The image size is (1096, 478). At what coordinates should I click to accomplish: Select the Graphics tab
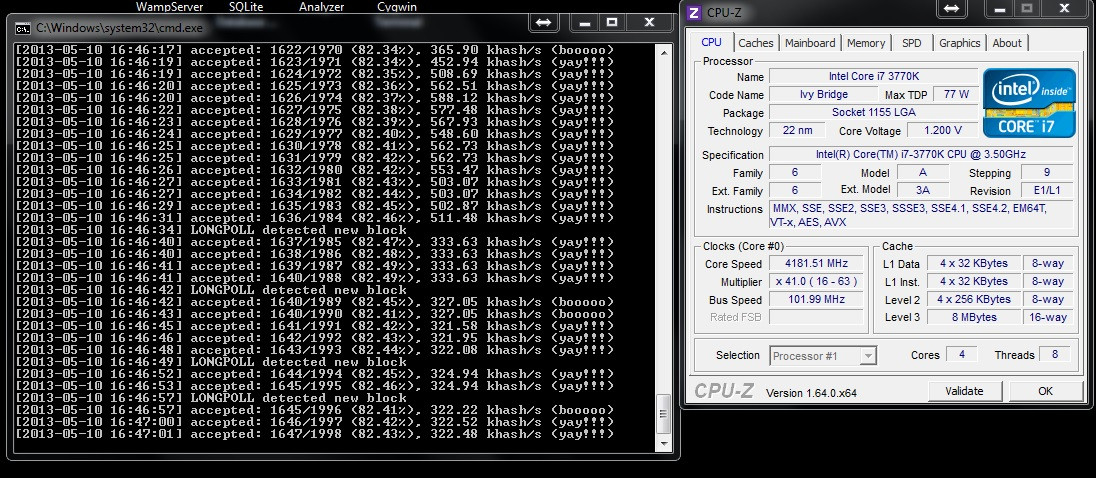[x=959, y=43]
